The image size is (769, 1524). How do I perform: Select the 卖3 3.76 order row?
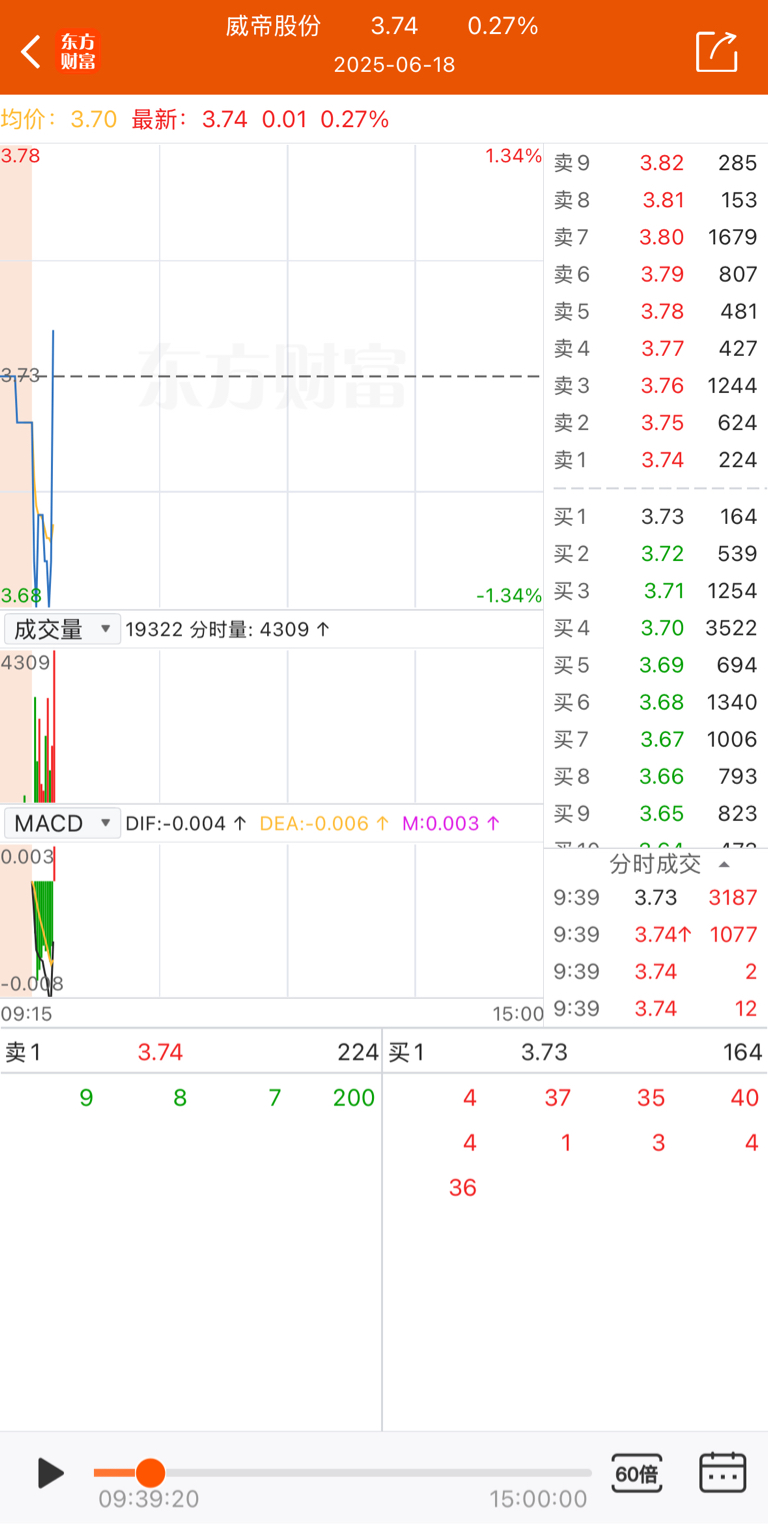(x=656, y=385)
